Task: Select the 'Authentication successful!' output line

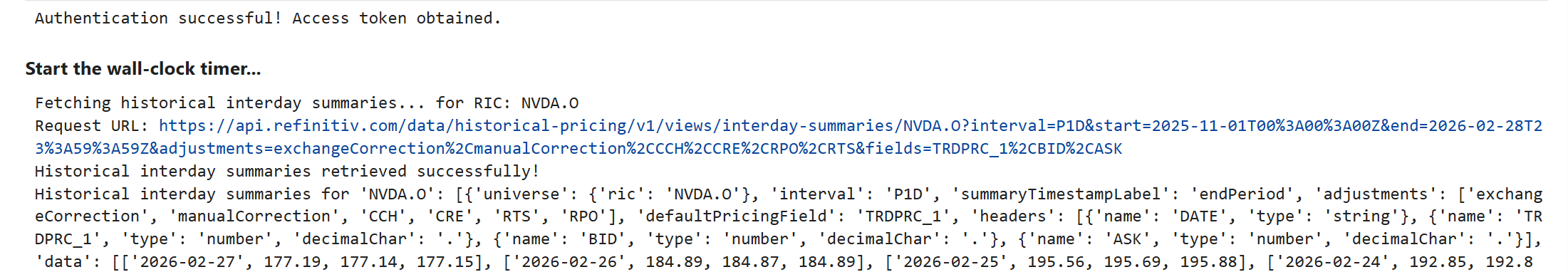Action: [x=159, y=19]
